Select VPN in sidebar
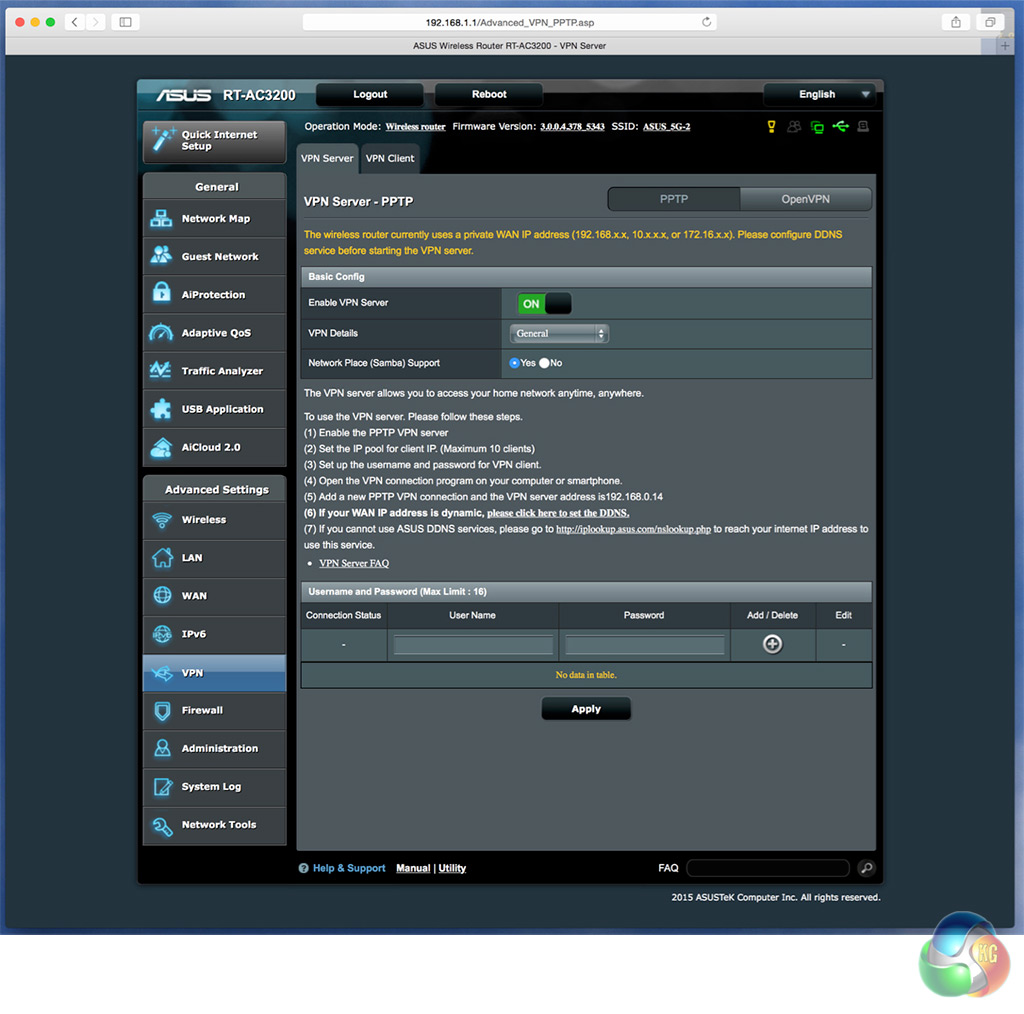 (214, 673)
